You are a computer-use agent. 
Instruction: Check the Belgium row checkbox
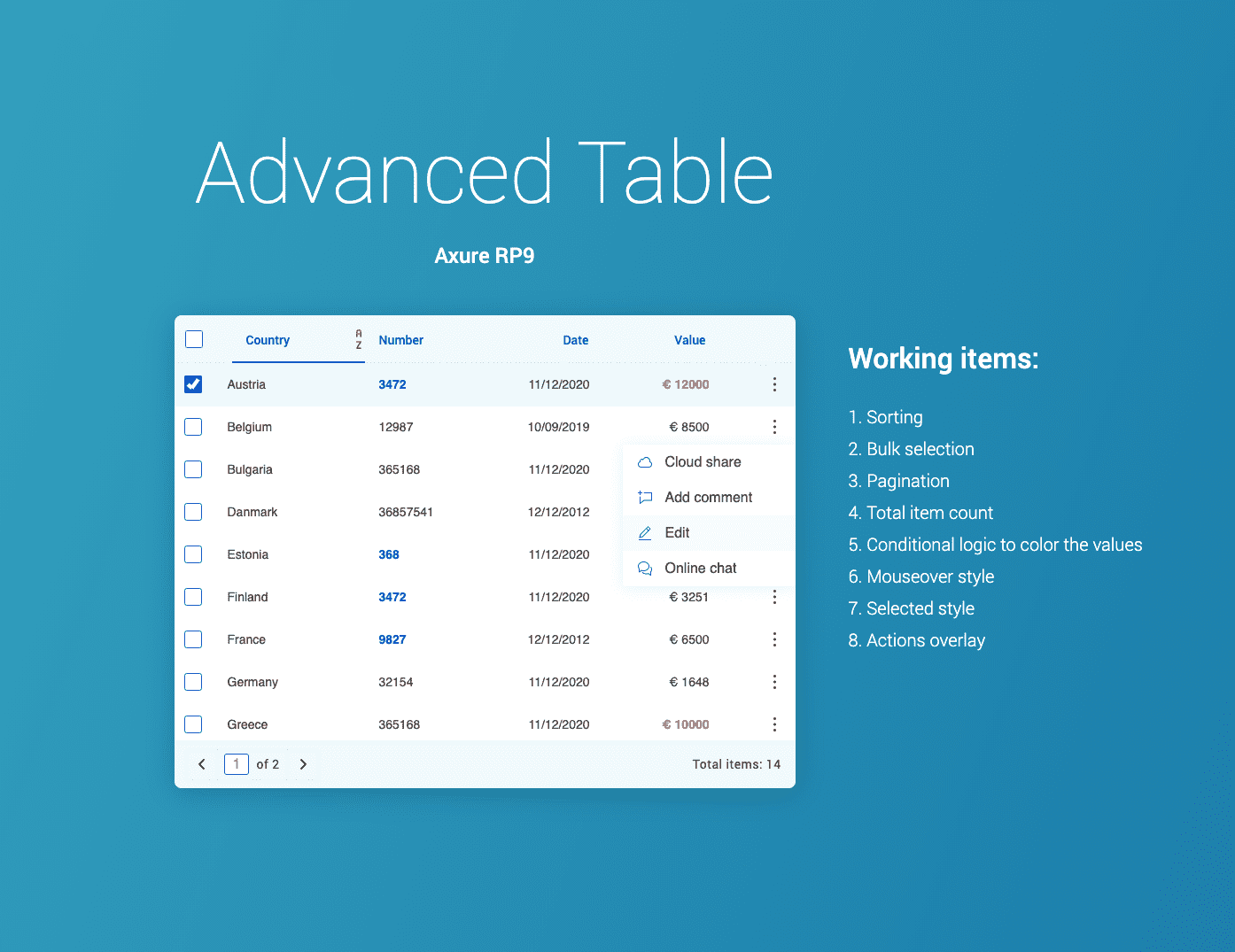pos(193,426)
